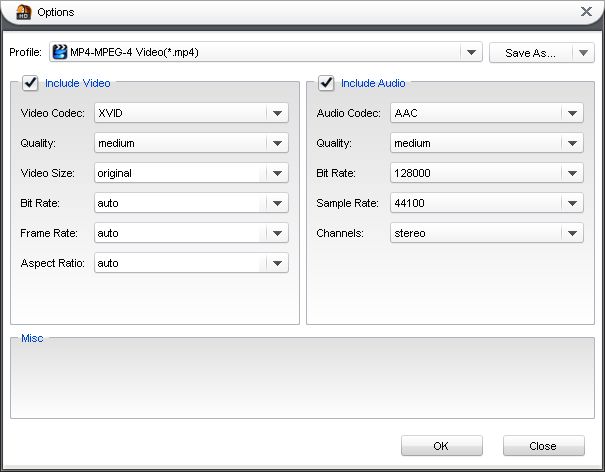Click the Aspect Ratio label
The width and height of the screenshot is (605, 472).
point(52,263)
